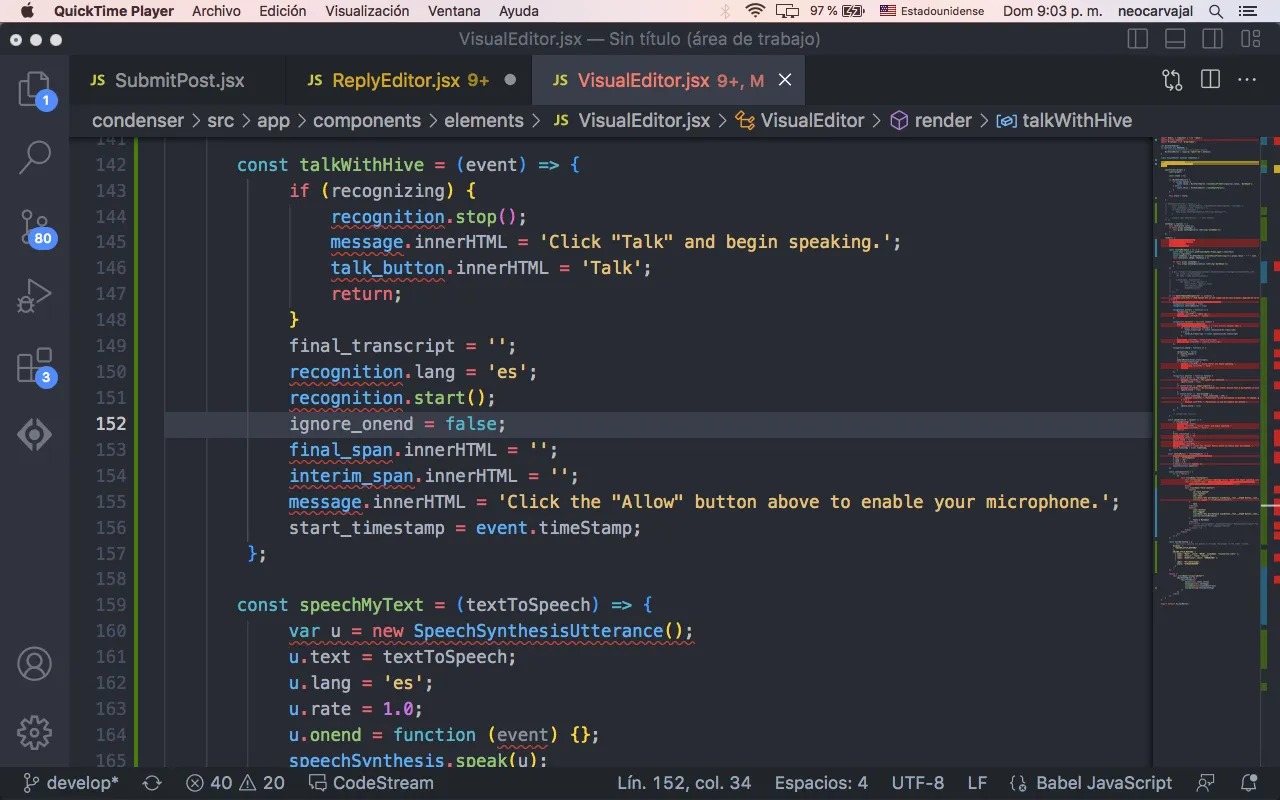The image size is (1280, 800).
Task: Click the talkWithHive function name on line 142
Action: click(x=361, y=165)
